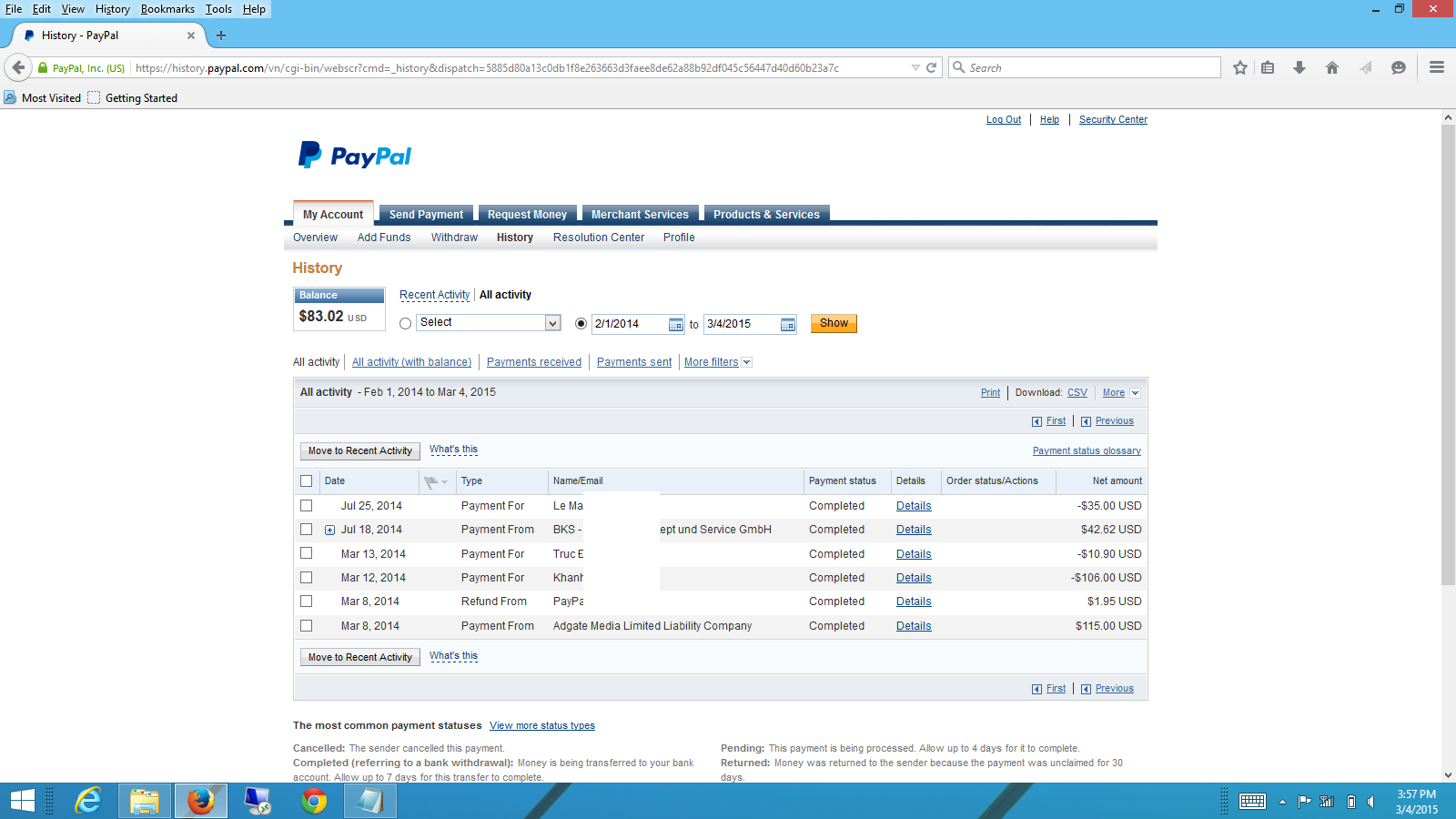Click the top Move to Recent Activity button
This screenshot has height=819, width=1456.
tap(360, 451)
